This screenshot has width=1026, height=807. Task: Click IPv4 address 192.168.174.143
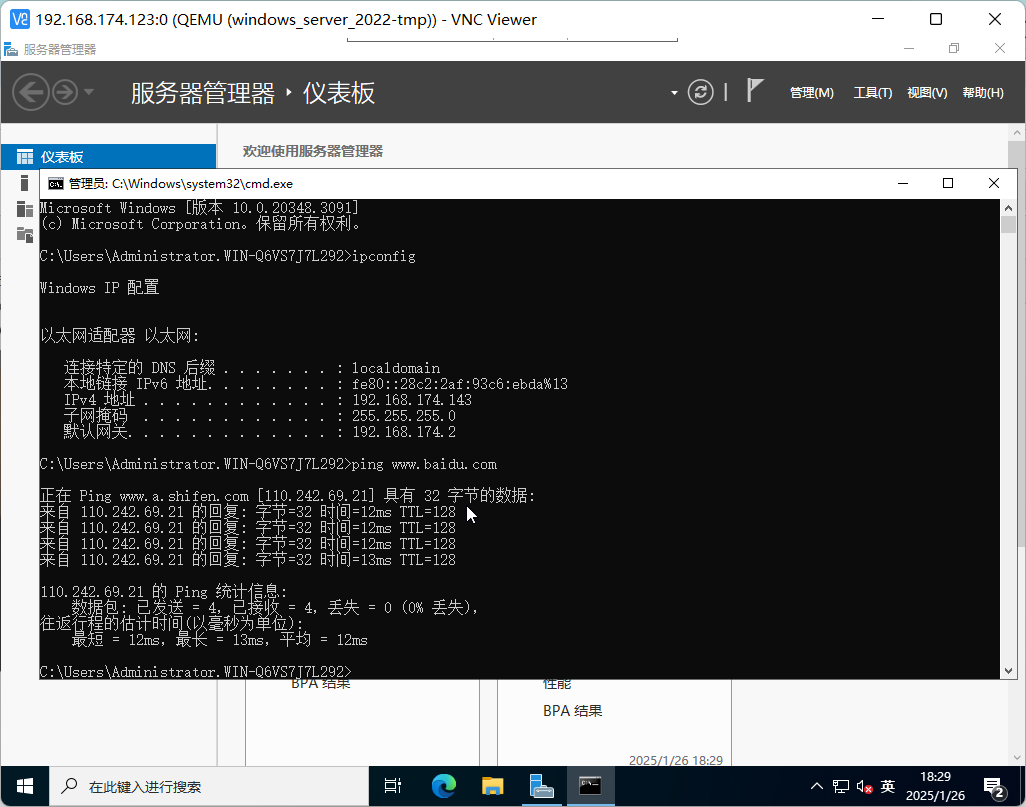[x=412, y=400]
